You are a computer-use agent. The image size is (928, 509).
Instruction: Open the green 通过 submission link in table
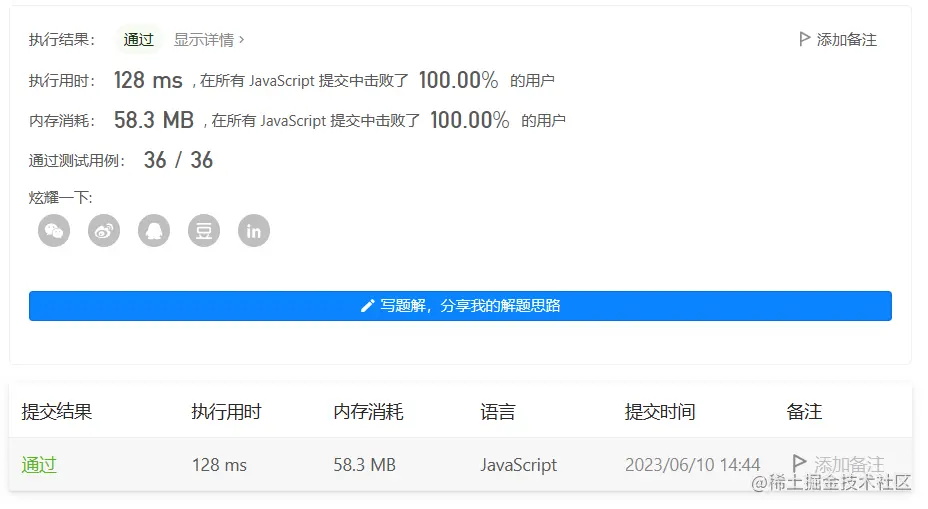pos(39,465)
